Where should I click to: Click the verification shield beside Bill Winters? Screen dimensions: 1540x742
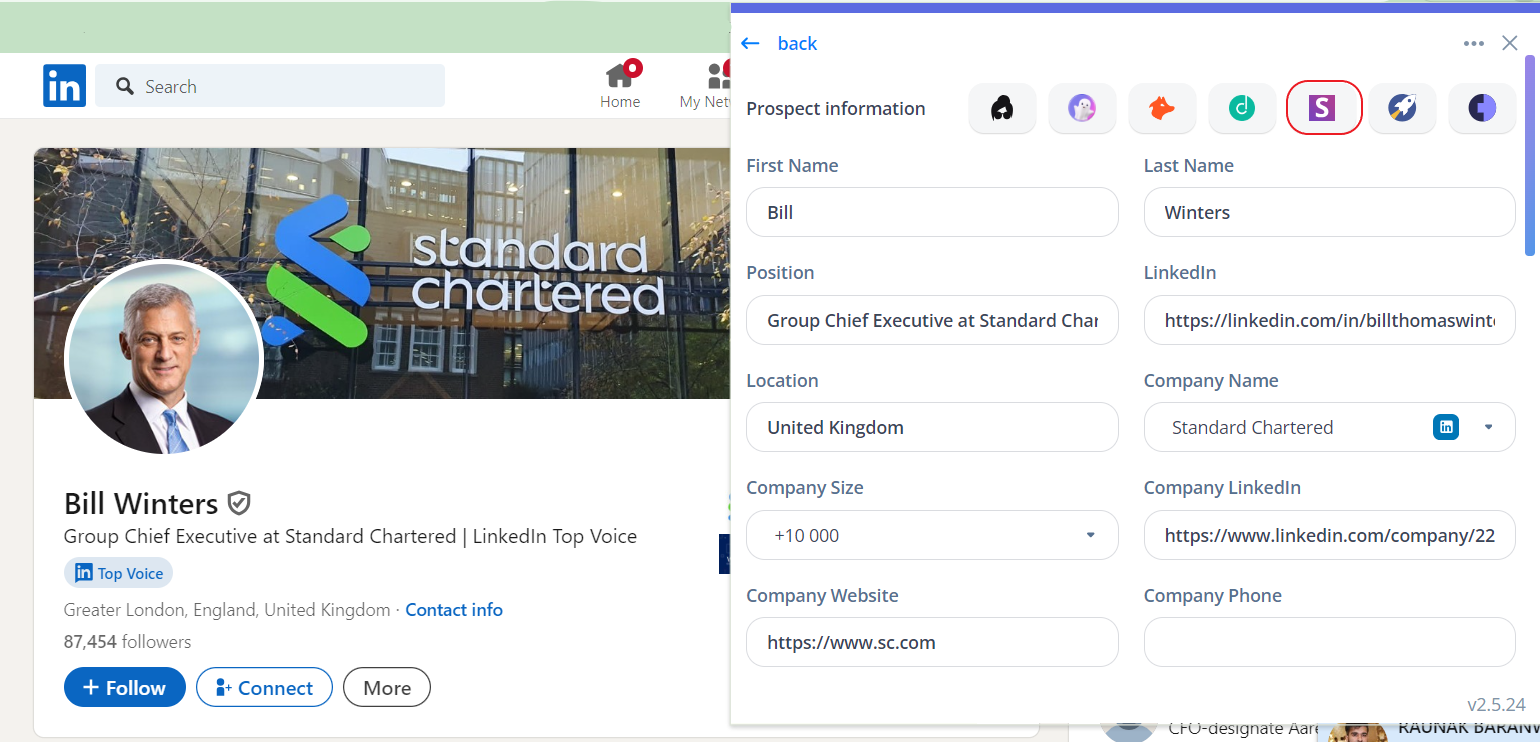pos(238,502)
